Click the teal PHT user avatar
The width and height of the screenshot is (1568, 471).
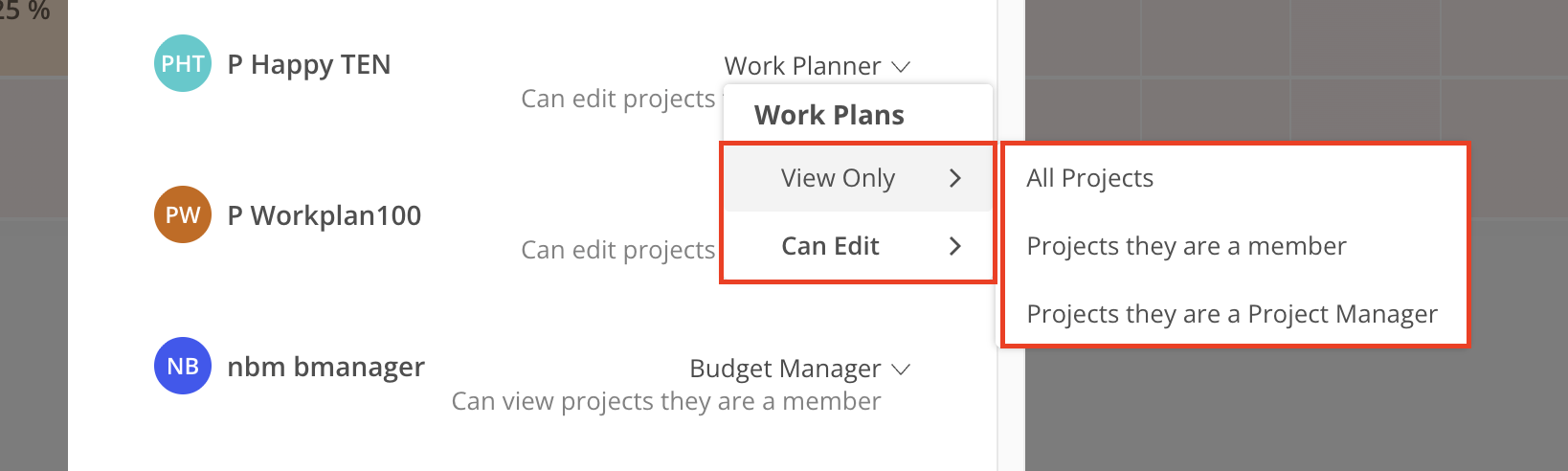tap(183, 63)
